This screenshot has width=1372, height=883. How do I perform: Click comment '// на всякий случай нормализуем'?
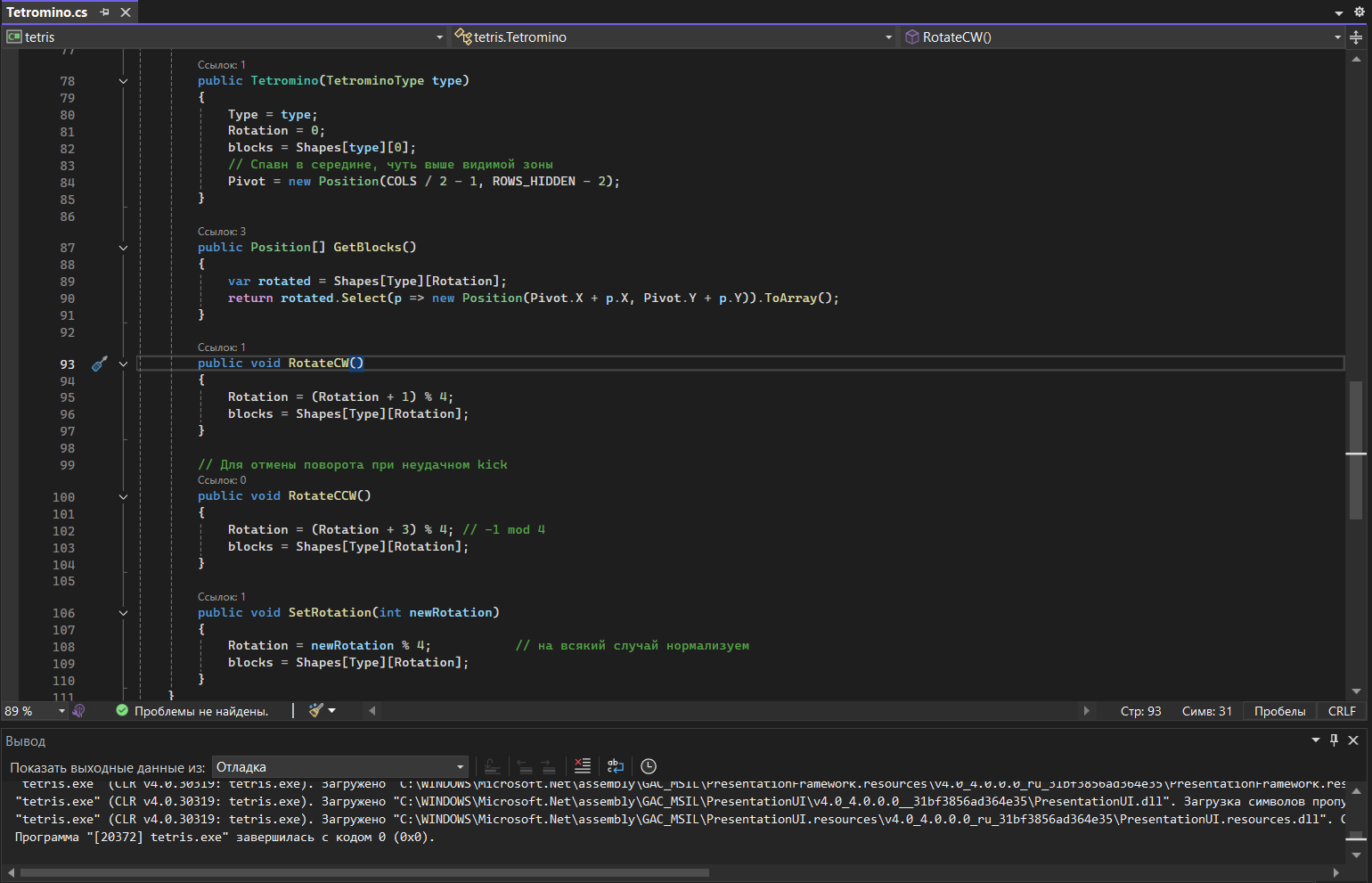pos(633,646)
